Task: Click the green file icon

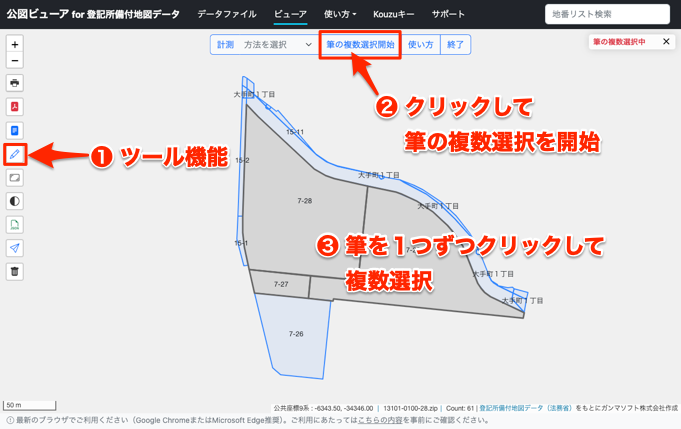Action: (x=14, y=225)
